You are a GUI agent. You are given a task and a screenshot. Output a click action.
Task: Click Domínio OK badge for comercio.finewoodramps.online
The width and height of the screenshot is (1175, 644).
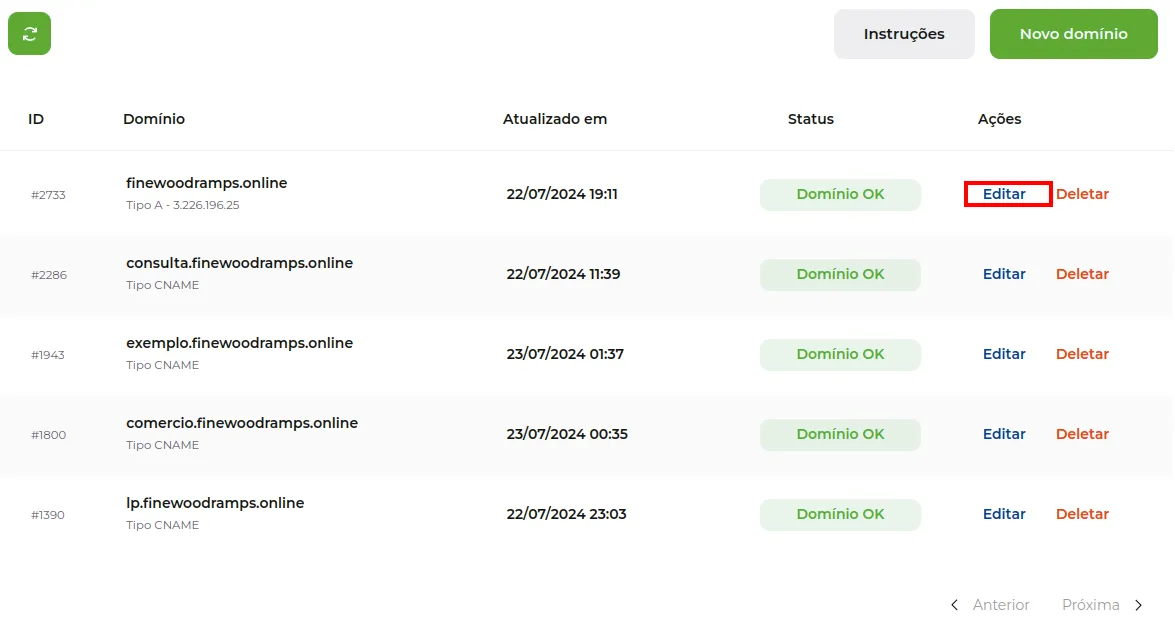(840, 435)
